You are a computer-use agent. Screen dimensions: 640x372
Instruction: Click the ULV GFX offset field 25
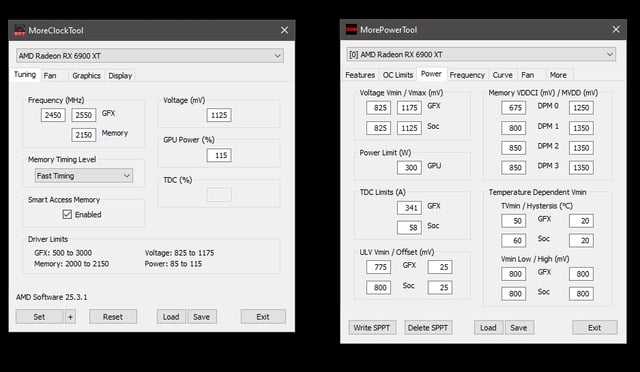[x=440, y=267]
